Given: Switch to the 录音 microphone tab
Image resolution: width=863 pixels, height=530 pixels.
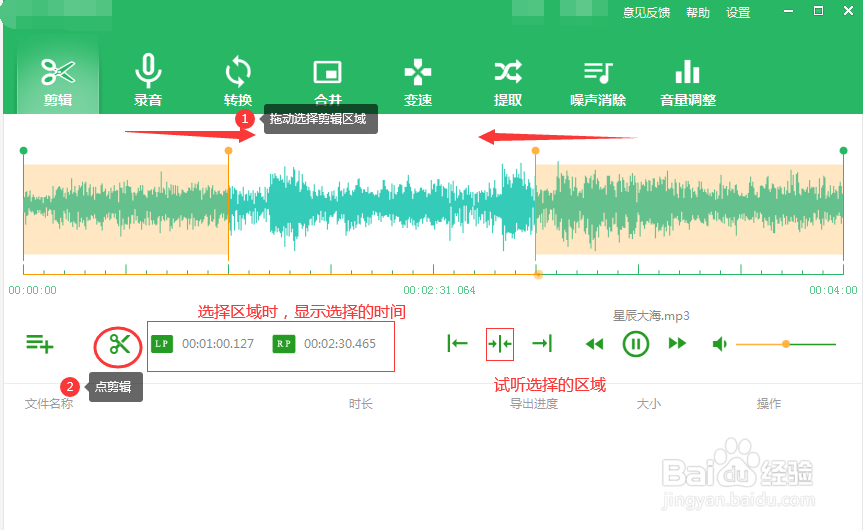Looking at the screenshot, I should pyautogui.click(x=148, y=81).
